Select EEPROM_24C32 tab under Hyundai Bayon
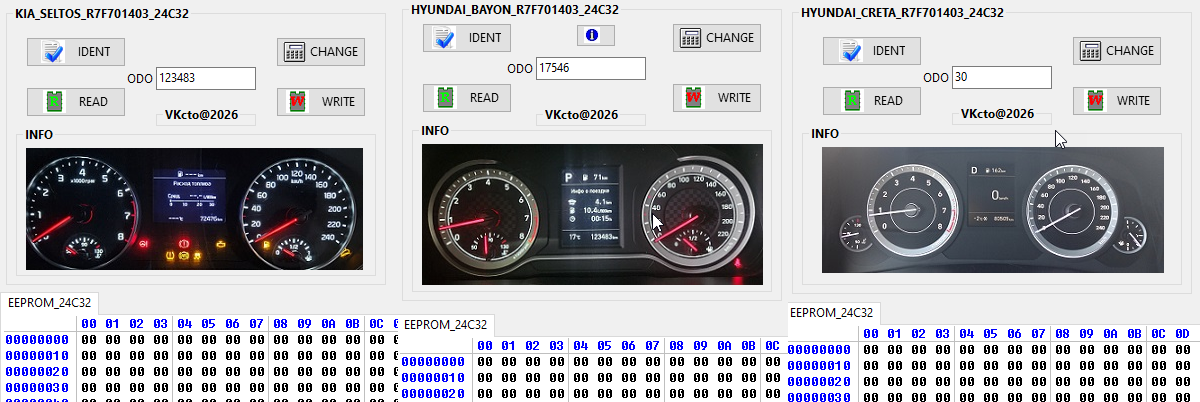 [445, 324]
